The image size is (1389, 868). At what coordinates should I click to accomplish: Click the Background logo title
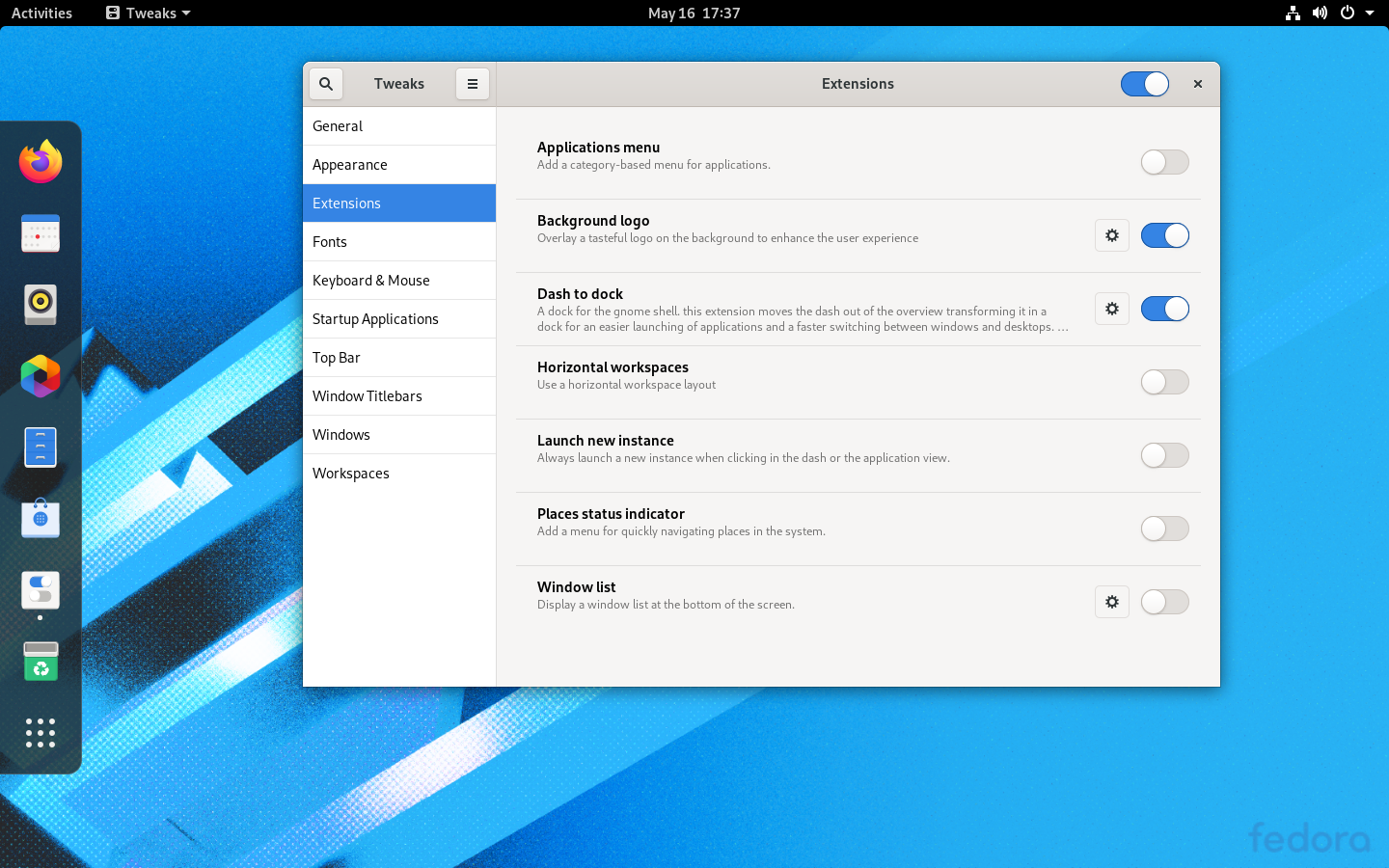coord(593,221)
